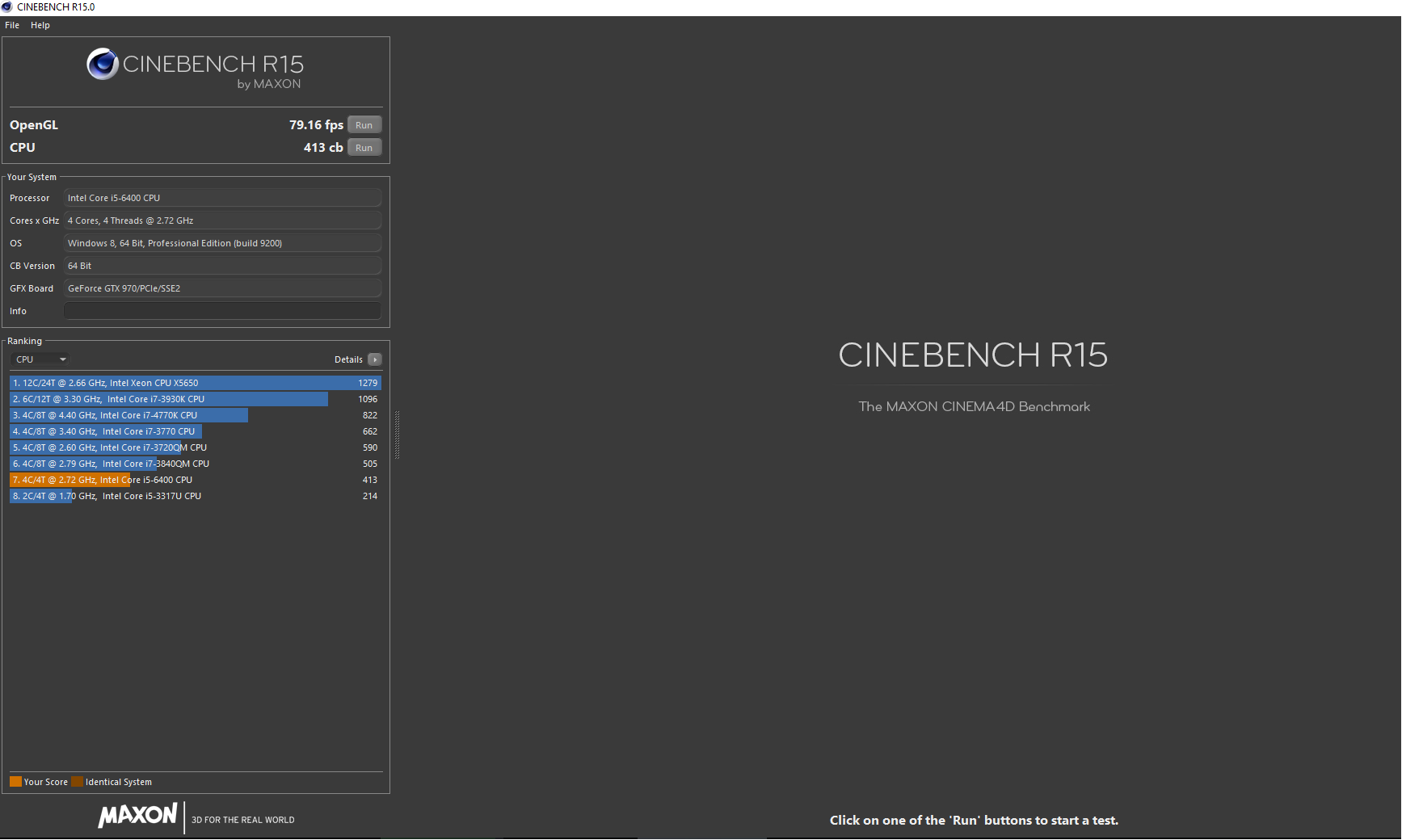Click the 79.16 fps OpenGL score
The image size is (1402, 840).
(x=316, y=125)
